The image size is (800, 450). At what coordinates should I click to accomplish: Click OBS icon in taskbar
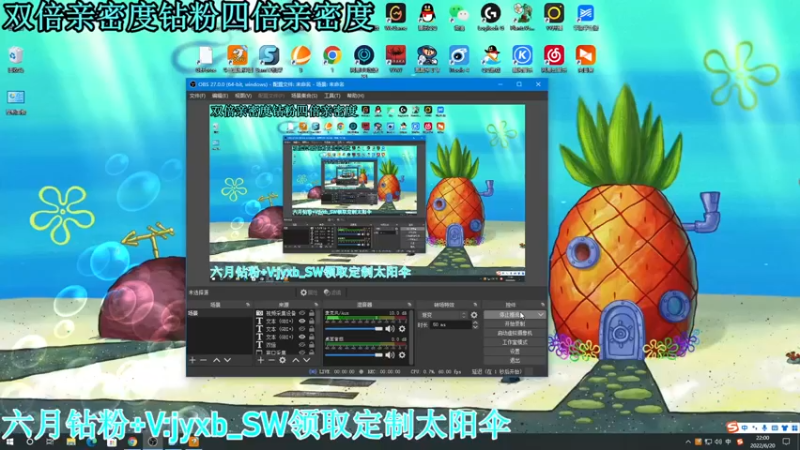click(x=153, y=442)
